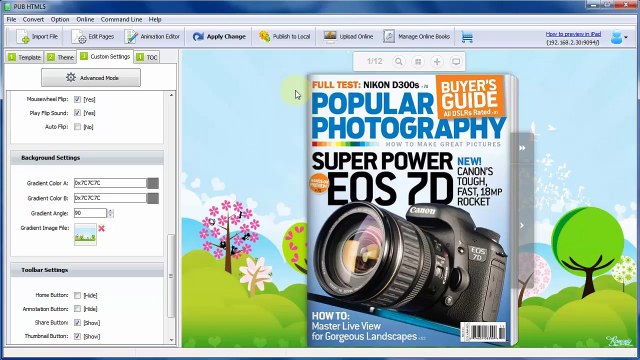Click Publish to Local

[x=284, y=37]
